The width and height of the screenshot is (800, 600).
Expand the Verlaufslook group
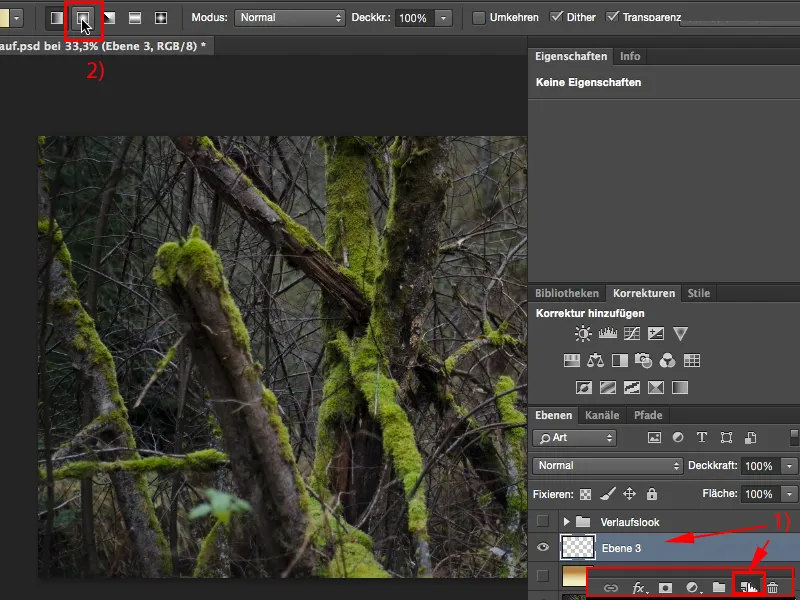tap(568, 521)
